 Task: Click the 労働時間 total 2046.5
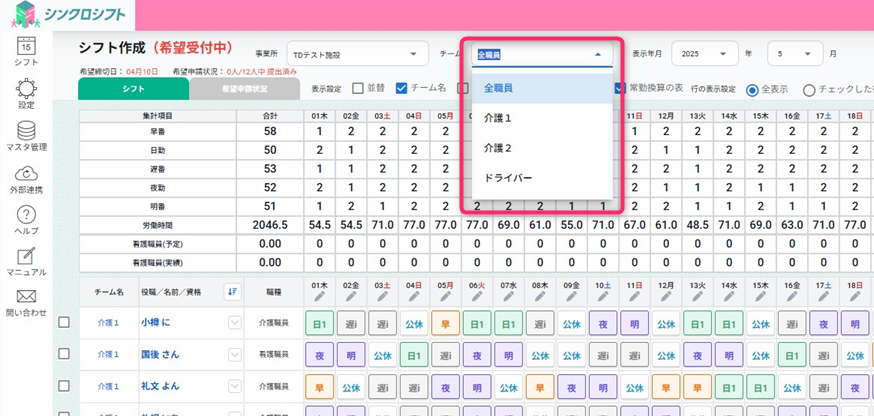pos(270,225)
